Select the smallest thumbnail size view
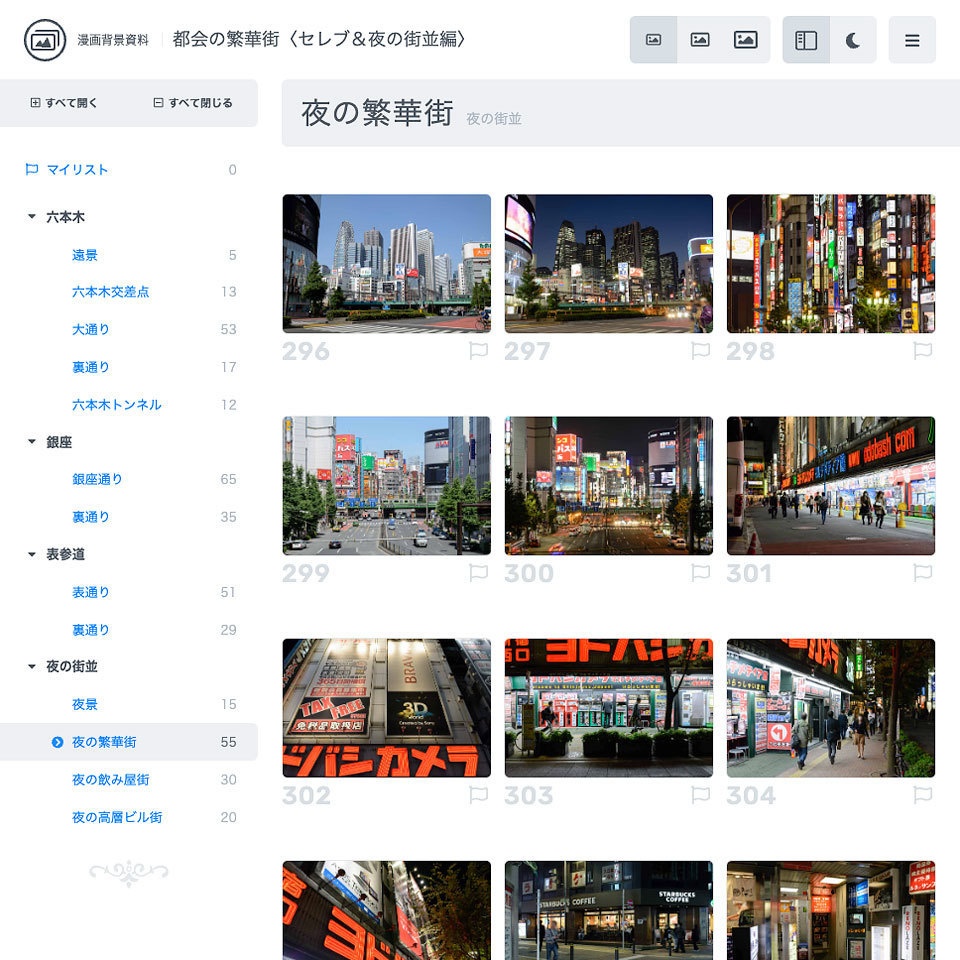960x960 pixels. [x=654, y=39]
